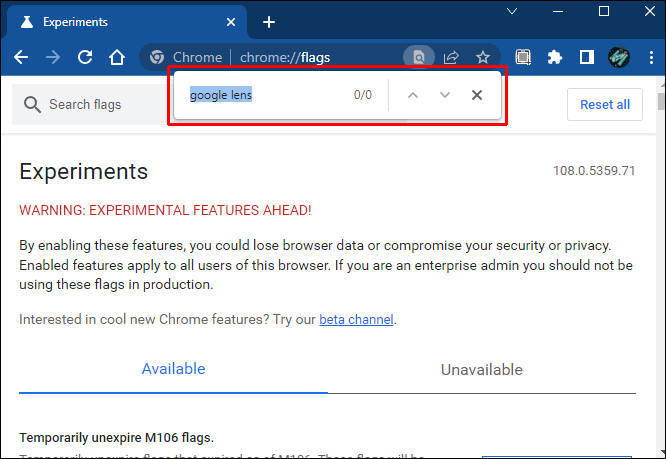Open the home page
666x459 pixels.
pos(117,57)
